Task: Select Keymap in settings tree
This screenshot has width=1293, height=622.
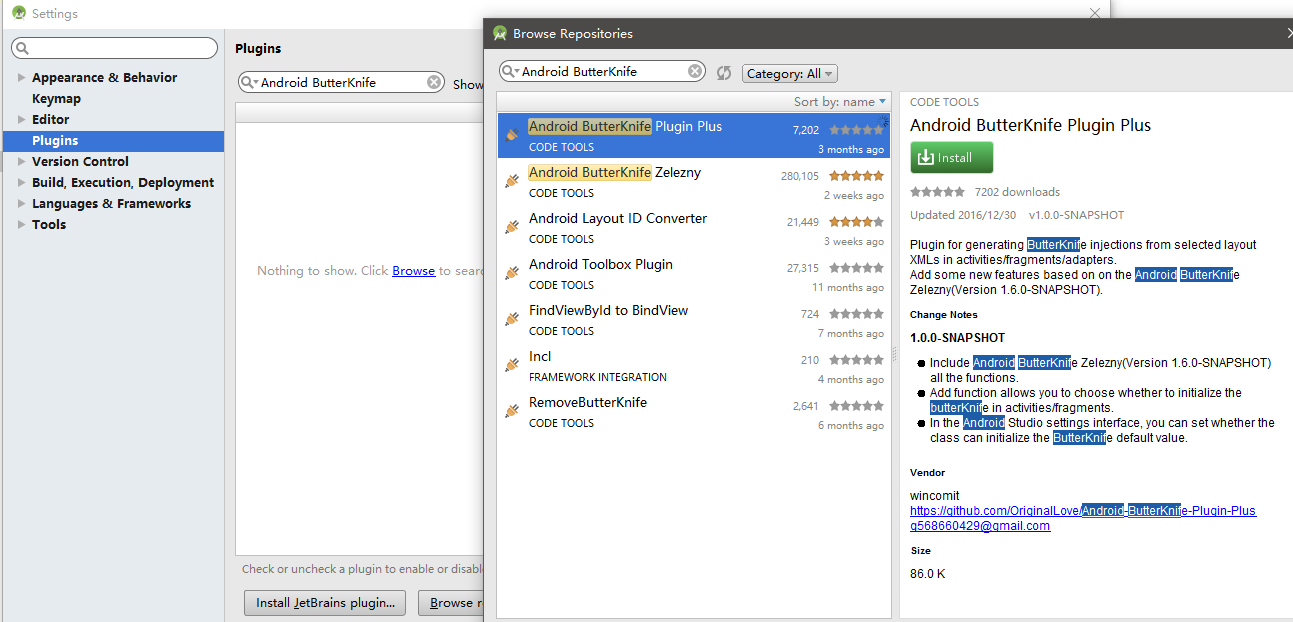Action: (x=56, y=98)
